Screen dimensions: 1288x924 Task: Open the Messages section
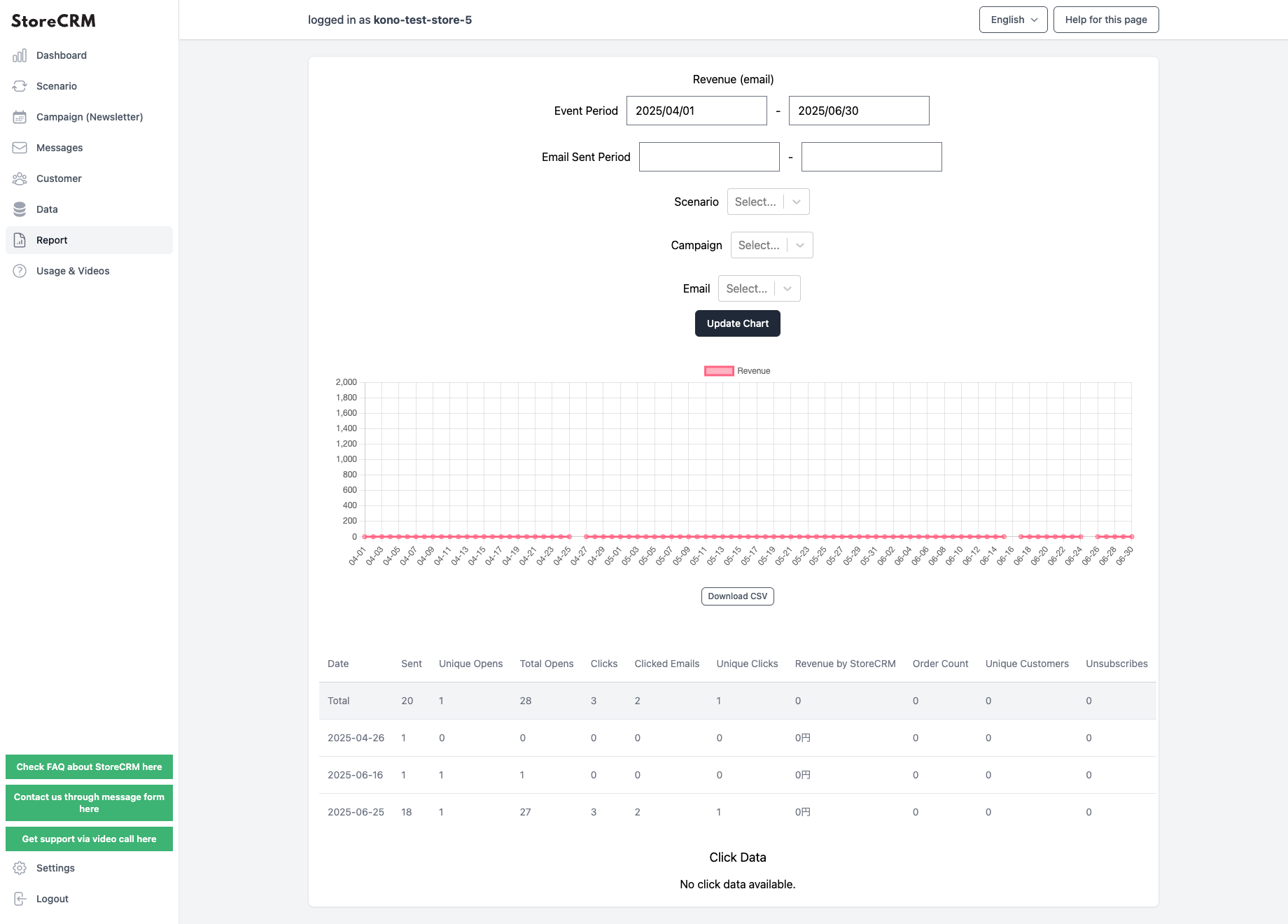89,148
